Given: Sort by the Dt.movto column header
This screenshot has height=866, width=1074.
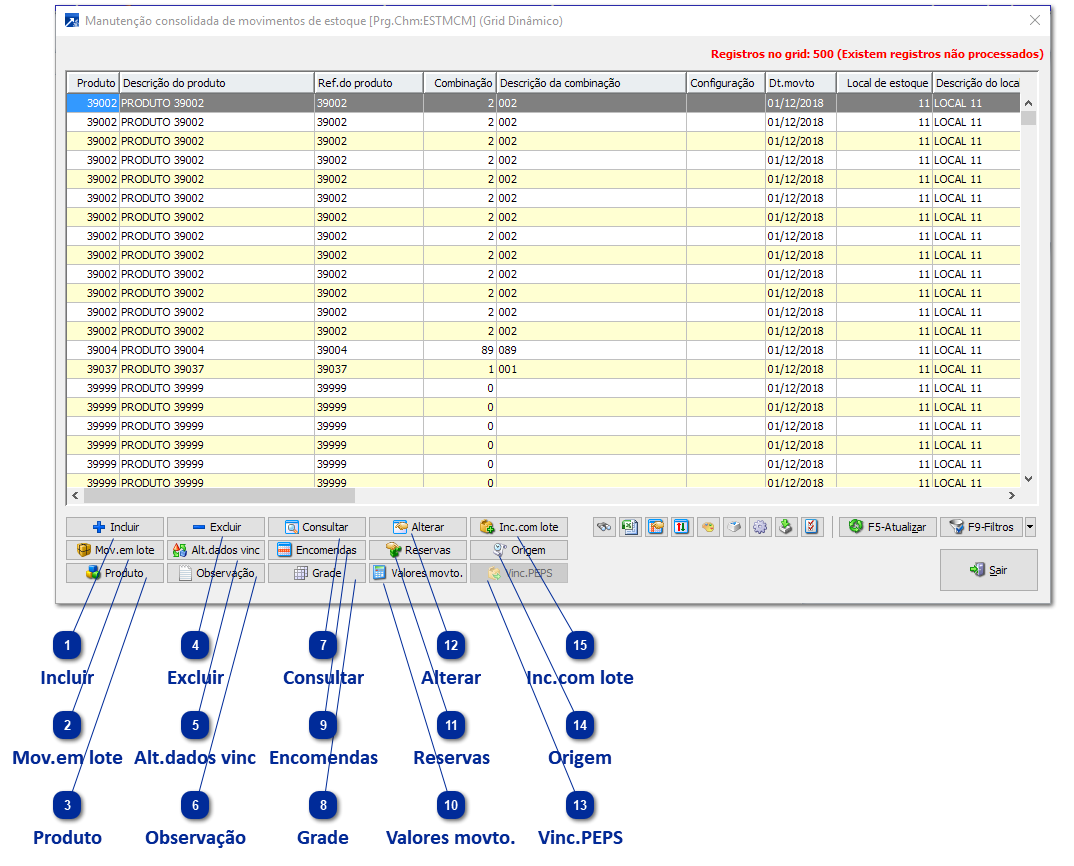Looking at the screenshot, I should (800, 83).
